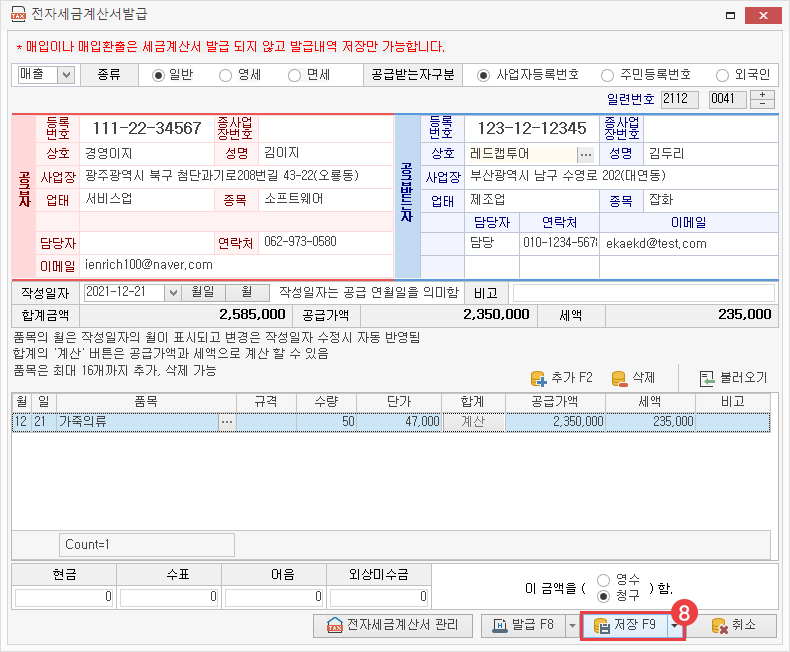Click the 취소 cancel button
The width and height of the screenshot is (790, 652).
[x=734, y=625]
